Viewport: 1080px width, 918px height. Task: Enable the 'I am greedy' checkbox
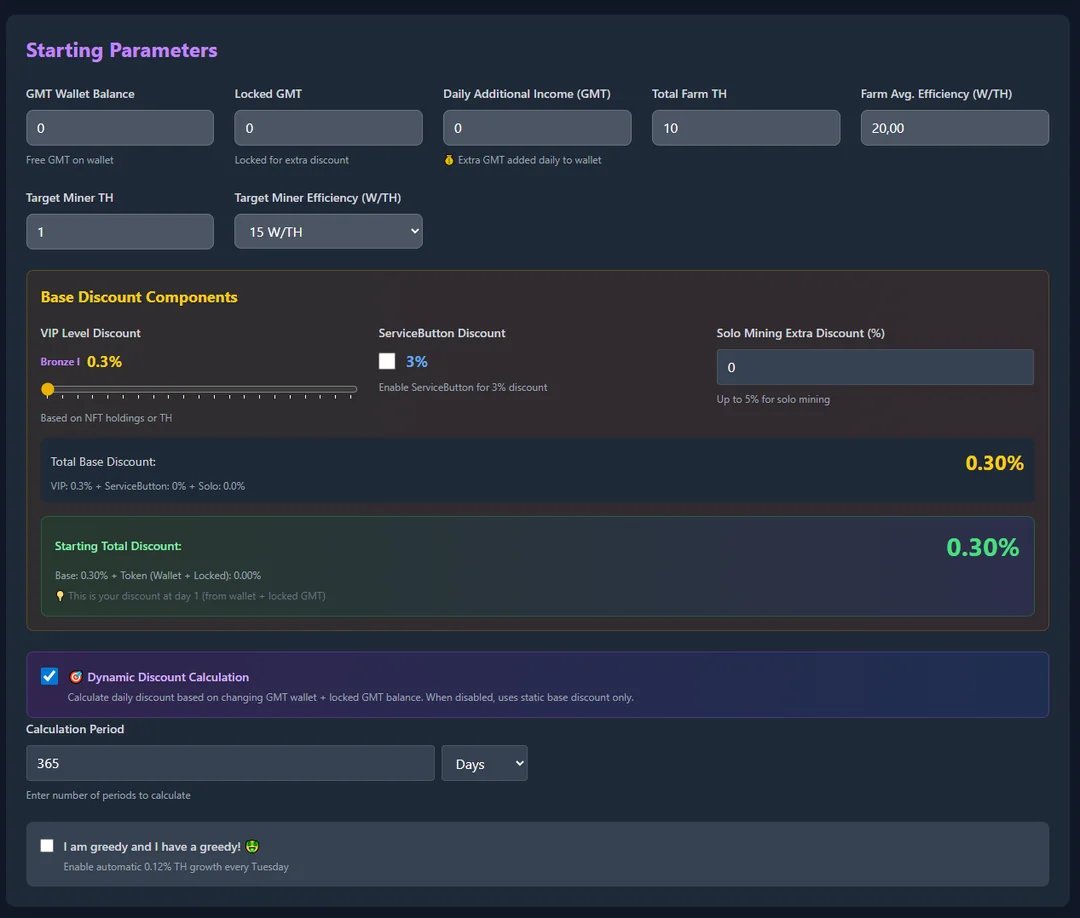(x=46, y=845)
